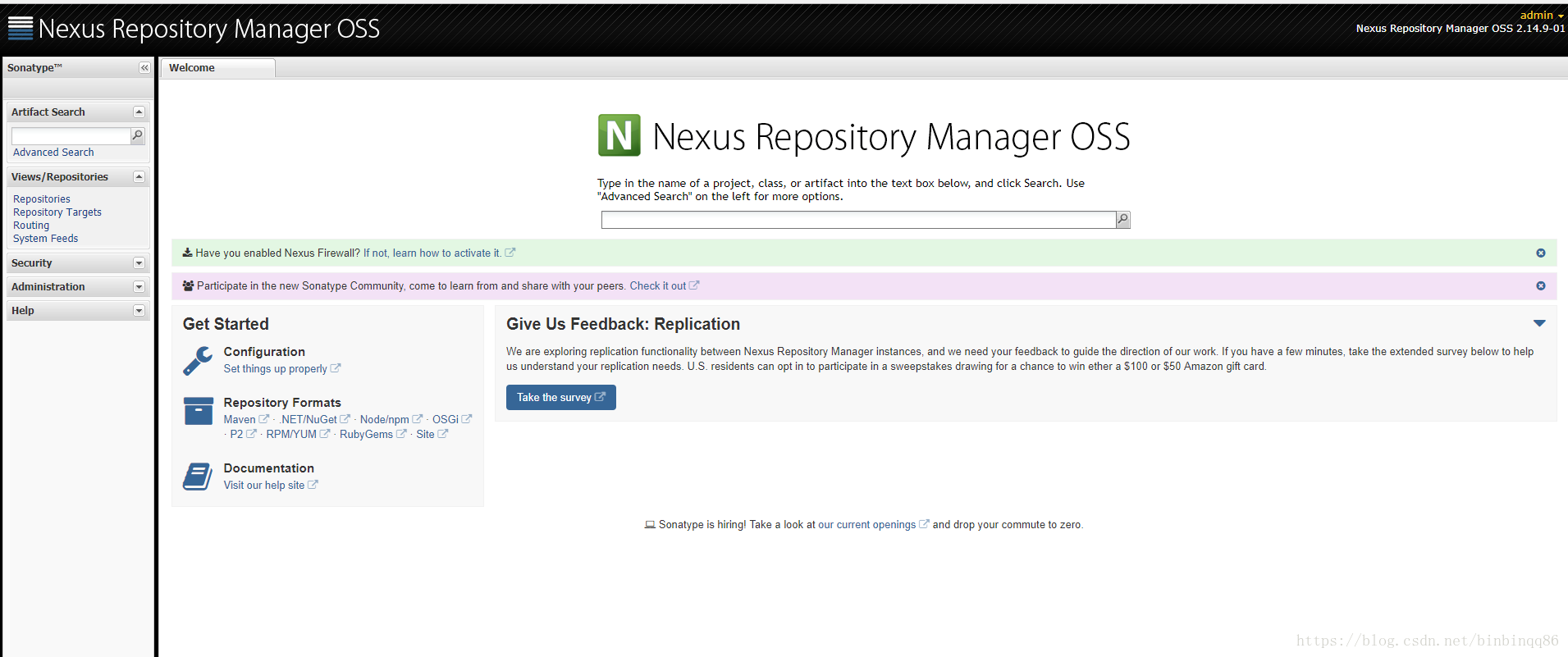Click the Repository Formats archive box icon
Screen dimensions: 1568x657
pyautogui.click(x=199, y=410)
